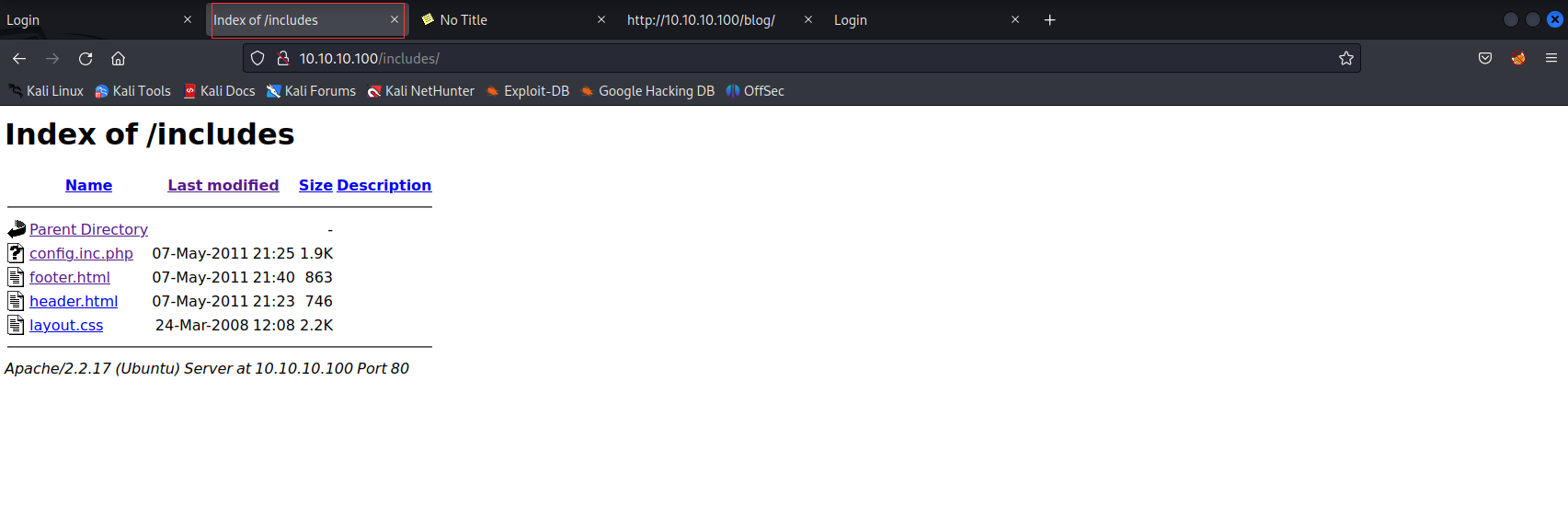Screen dimensions: 1568x520
Task: Click the document icon beside layout.css
Action: (x=16, y=325)
